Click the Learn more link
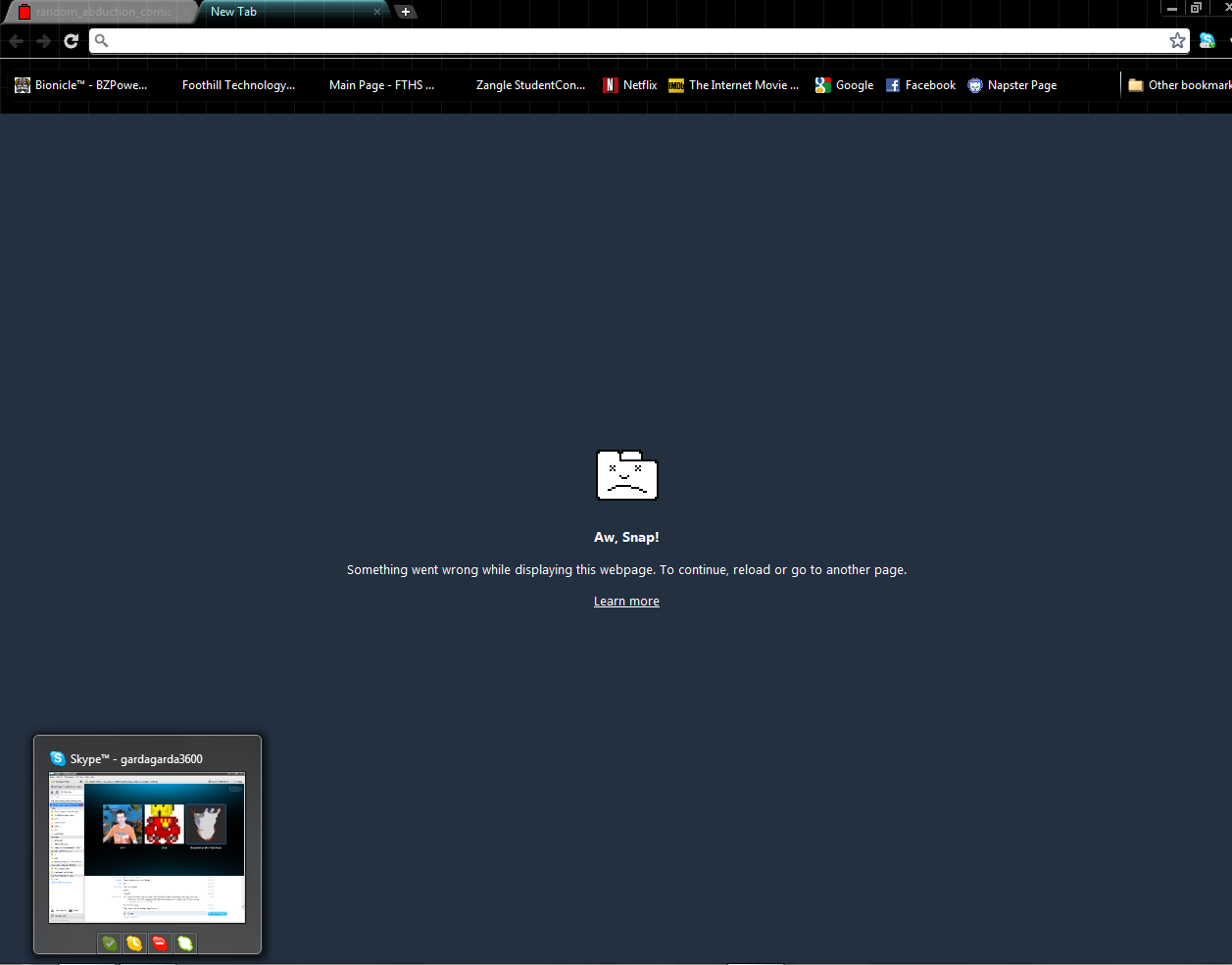The height and width of the screenshot is (965, 1232). (626, 602)
